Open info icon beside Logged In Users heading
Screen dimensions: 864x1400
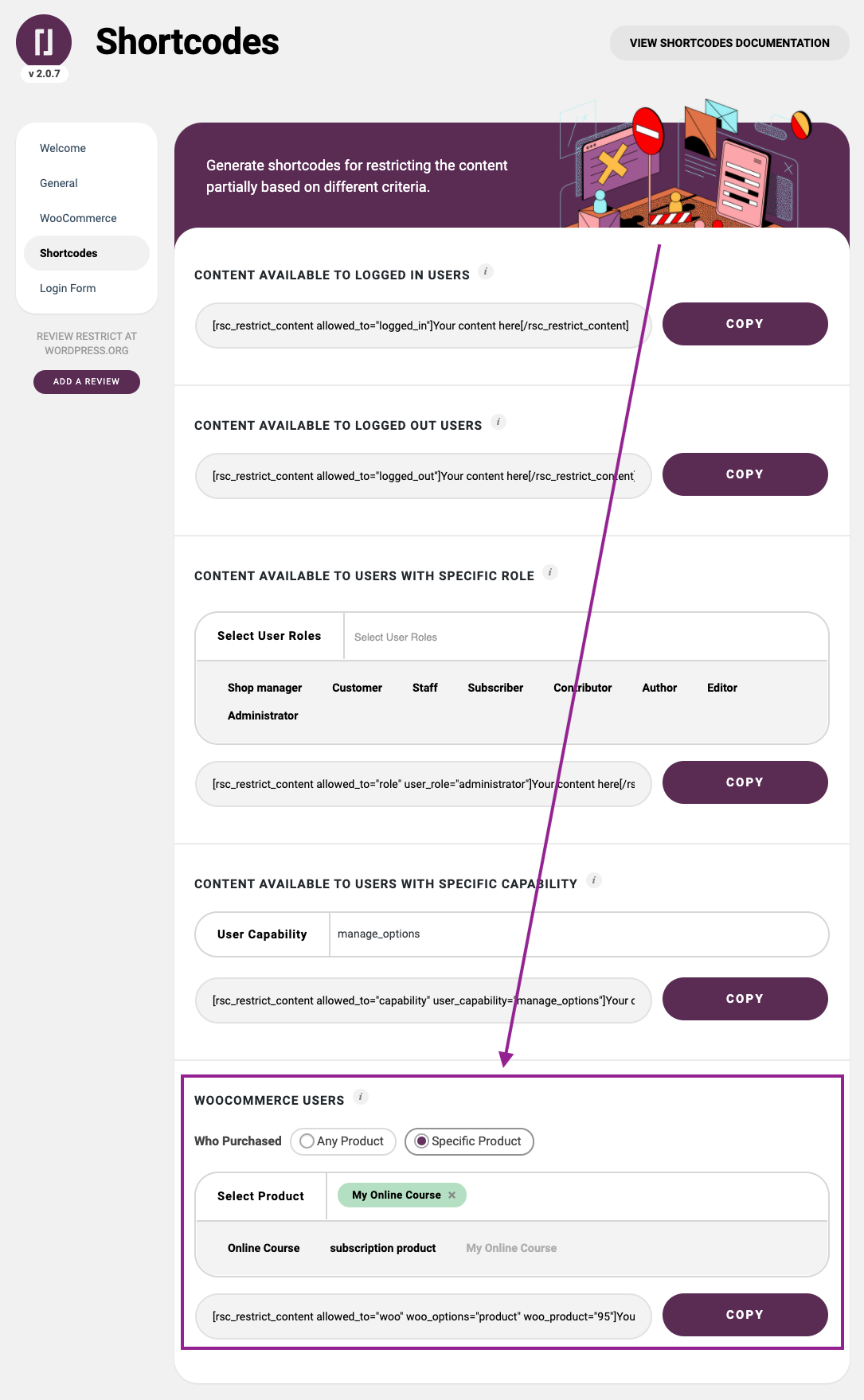(x=486, y=272)
